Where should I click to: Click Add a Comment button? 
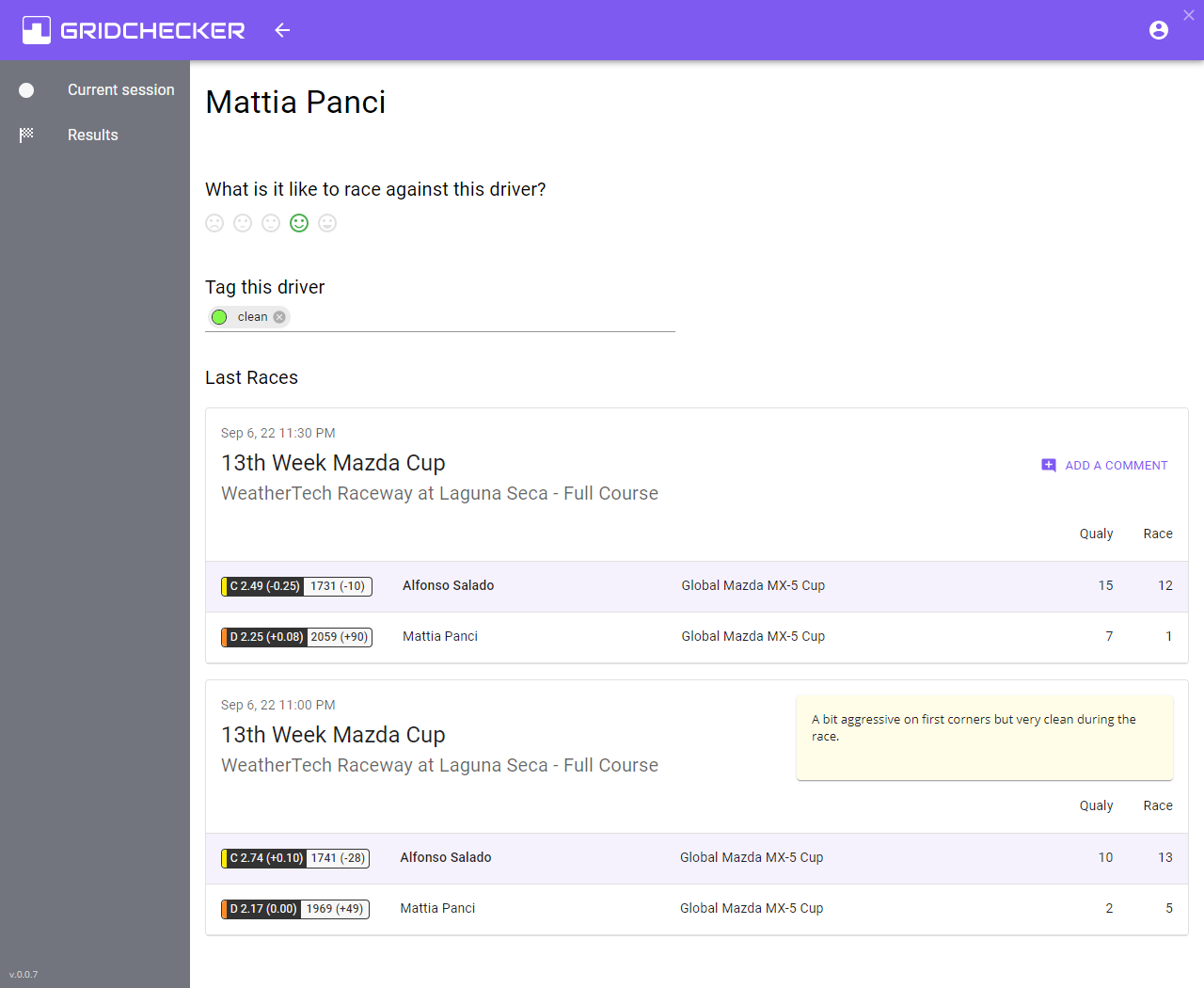pyautogui.click(x=1104, y=466)
